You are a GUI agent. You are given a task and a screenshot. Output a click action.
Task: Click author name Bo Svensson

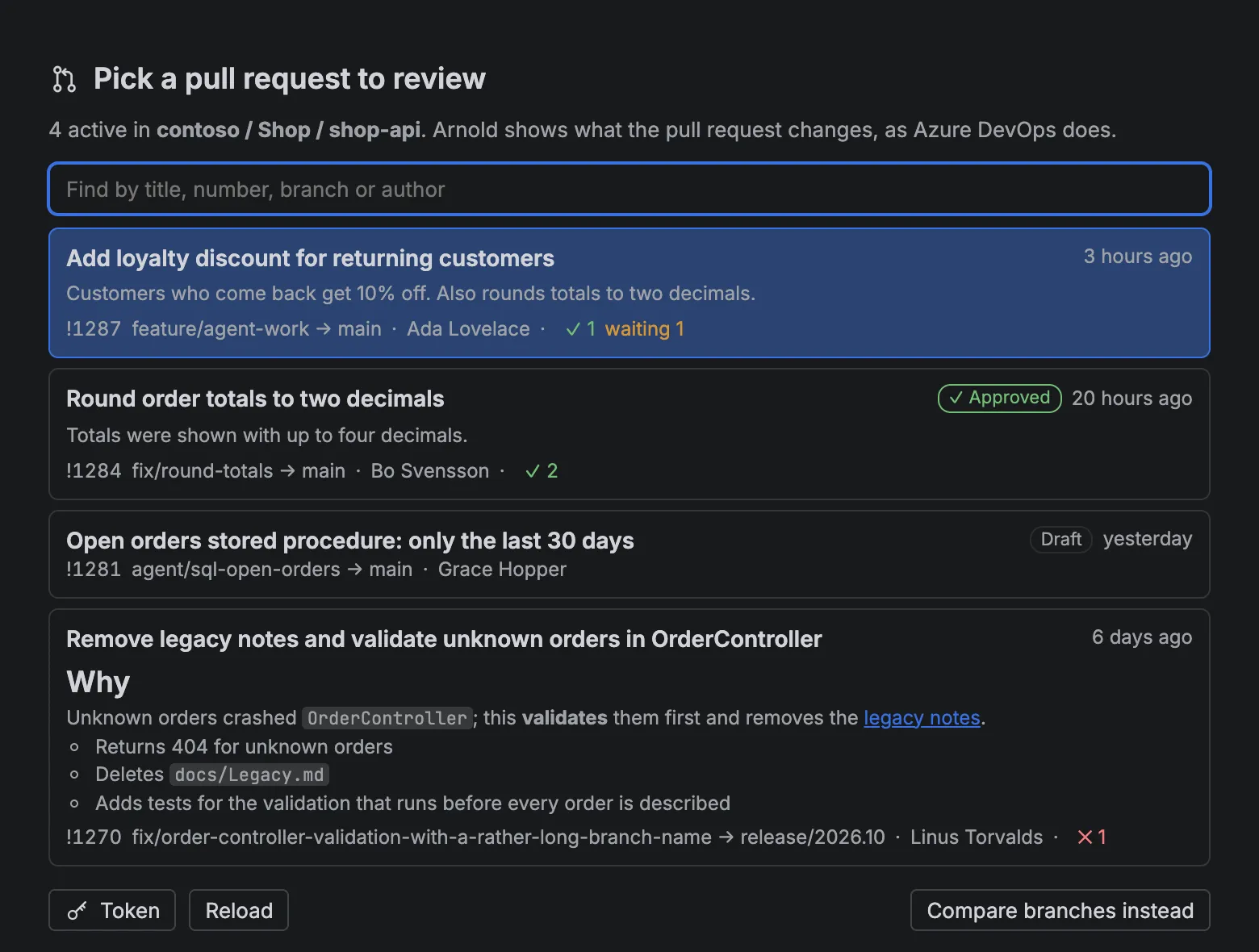(430, 471)
